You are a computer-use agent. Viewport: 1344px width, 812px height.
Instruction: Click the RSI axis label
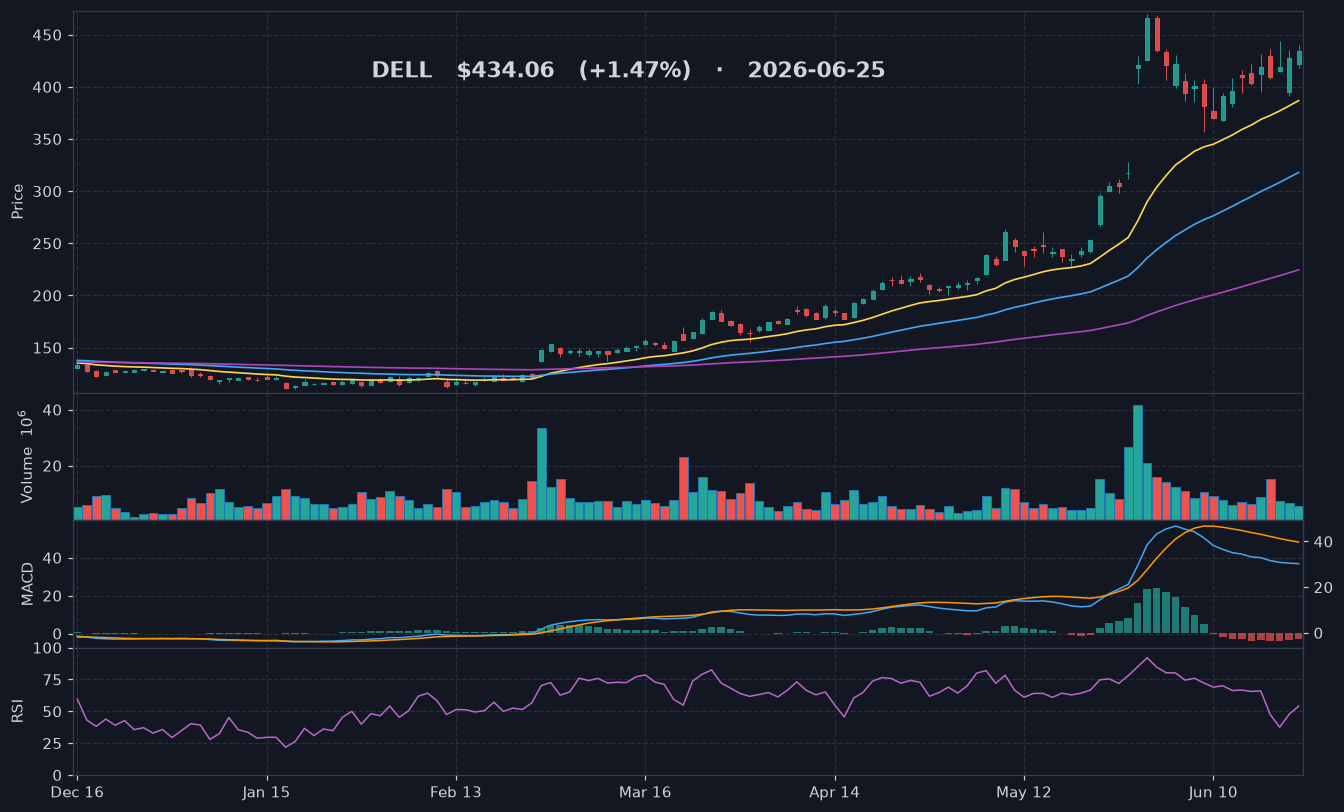17,711
